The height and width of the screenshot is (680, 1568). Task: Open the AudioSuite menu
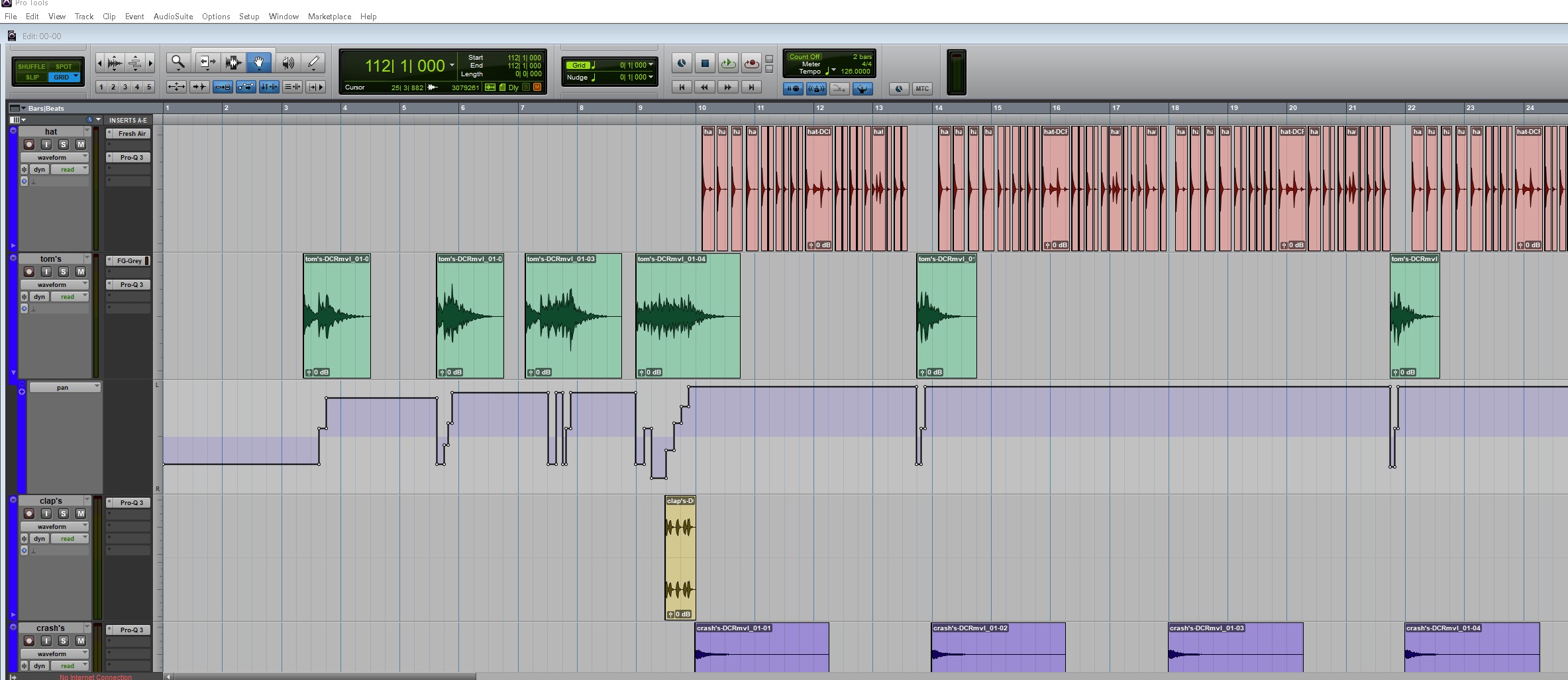(174, 16)
